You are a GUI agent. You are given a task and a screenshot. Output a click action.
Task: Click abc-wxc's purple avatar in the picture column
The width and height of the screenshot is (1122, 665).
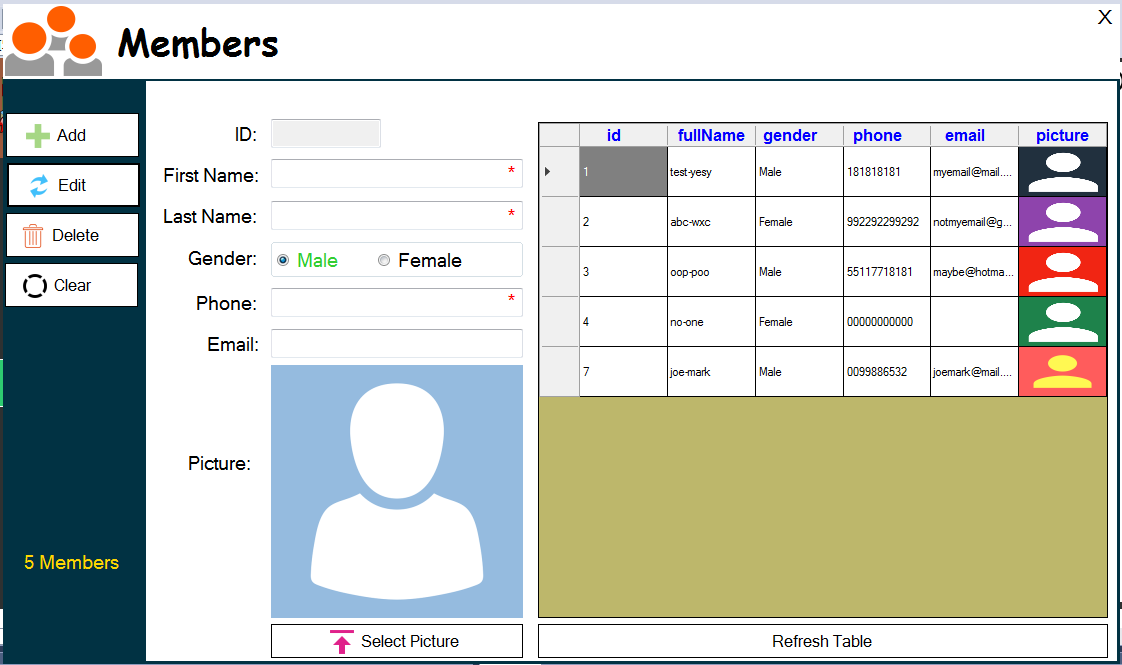coord(1062,221)
